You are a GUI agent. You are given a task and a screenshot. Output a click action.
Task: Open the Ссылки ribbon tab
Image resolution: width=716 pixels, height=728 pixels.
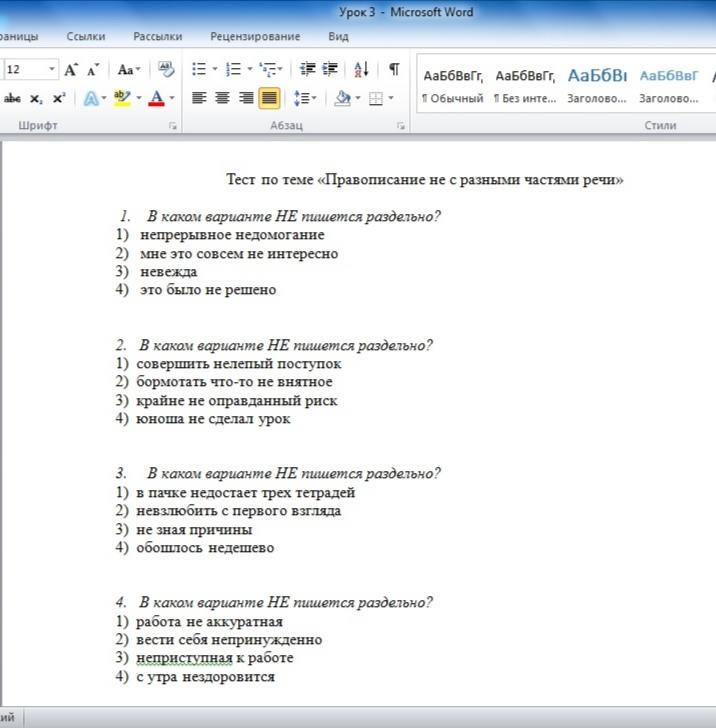tap(86, 36)
